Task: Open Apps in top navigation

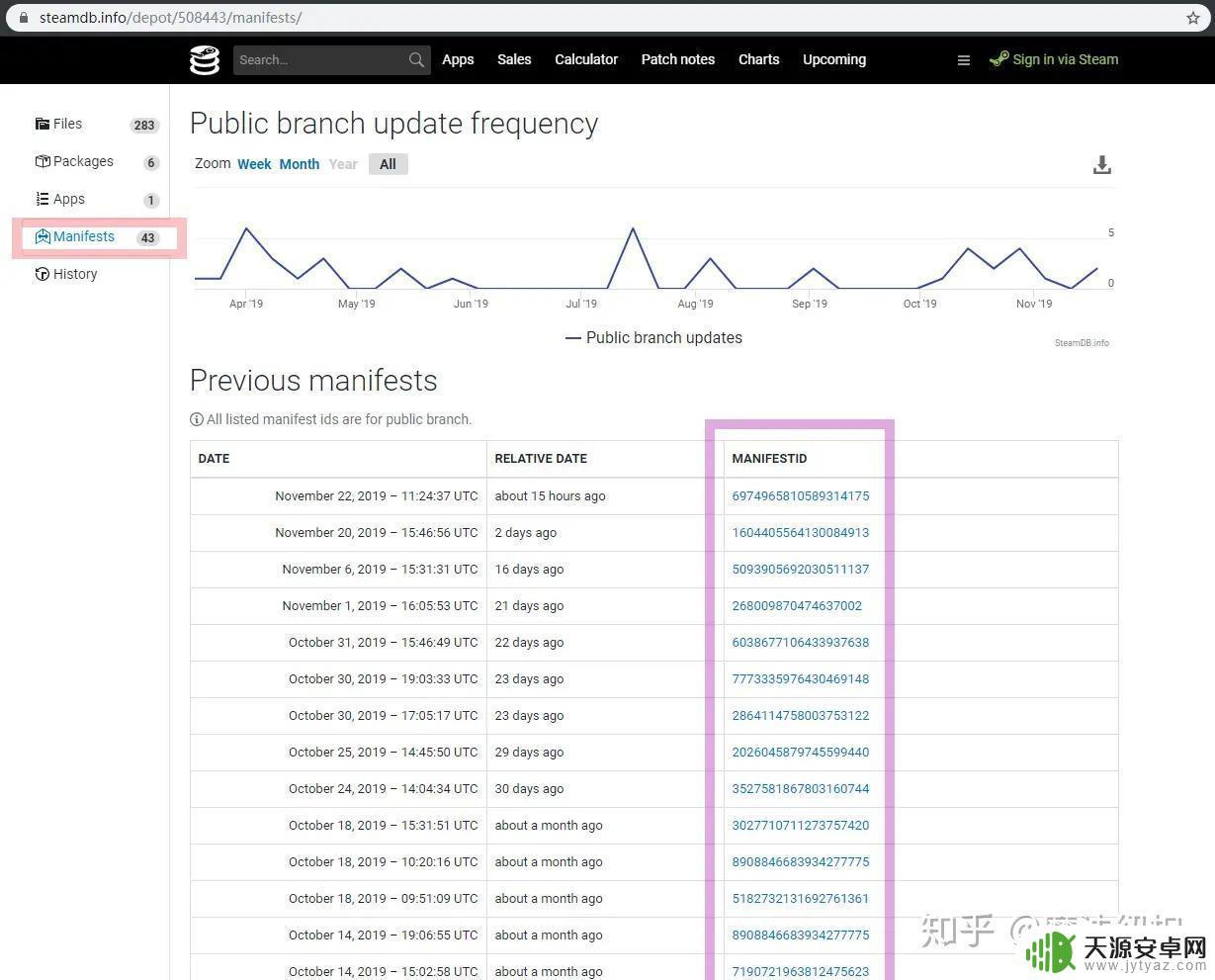Action: 458,59
